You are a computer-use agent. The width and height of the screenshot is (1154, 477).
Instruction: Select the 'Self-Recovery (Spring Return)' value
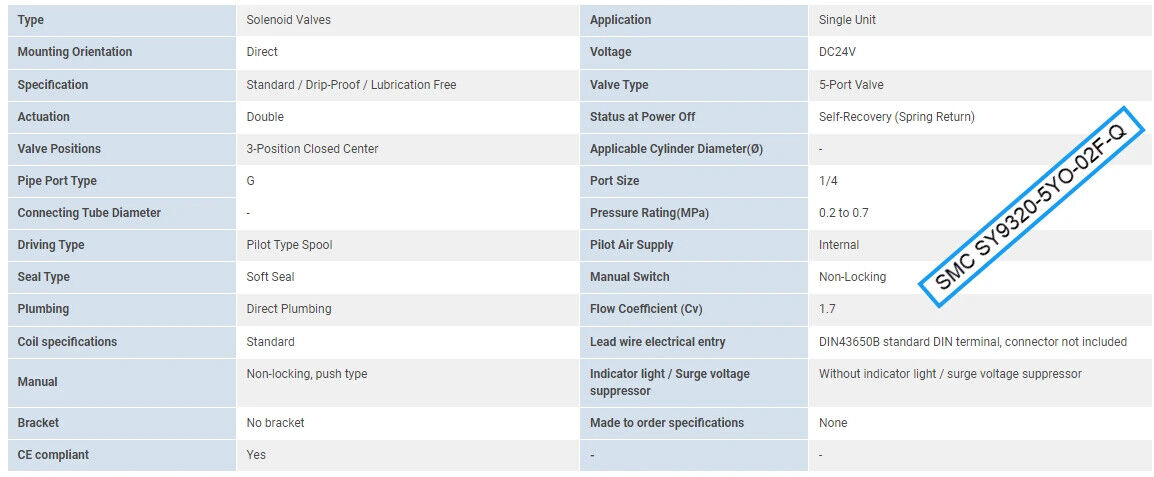coord(896,117)
